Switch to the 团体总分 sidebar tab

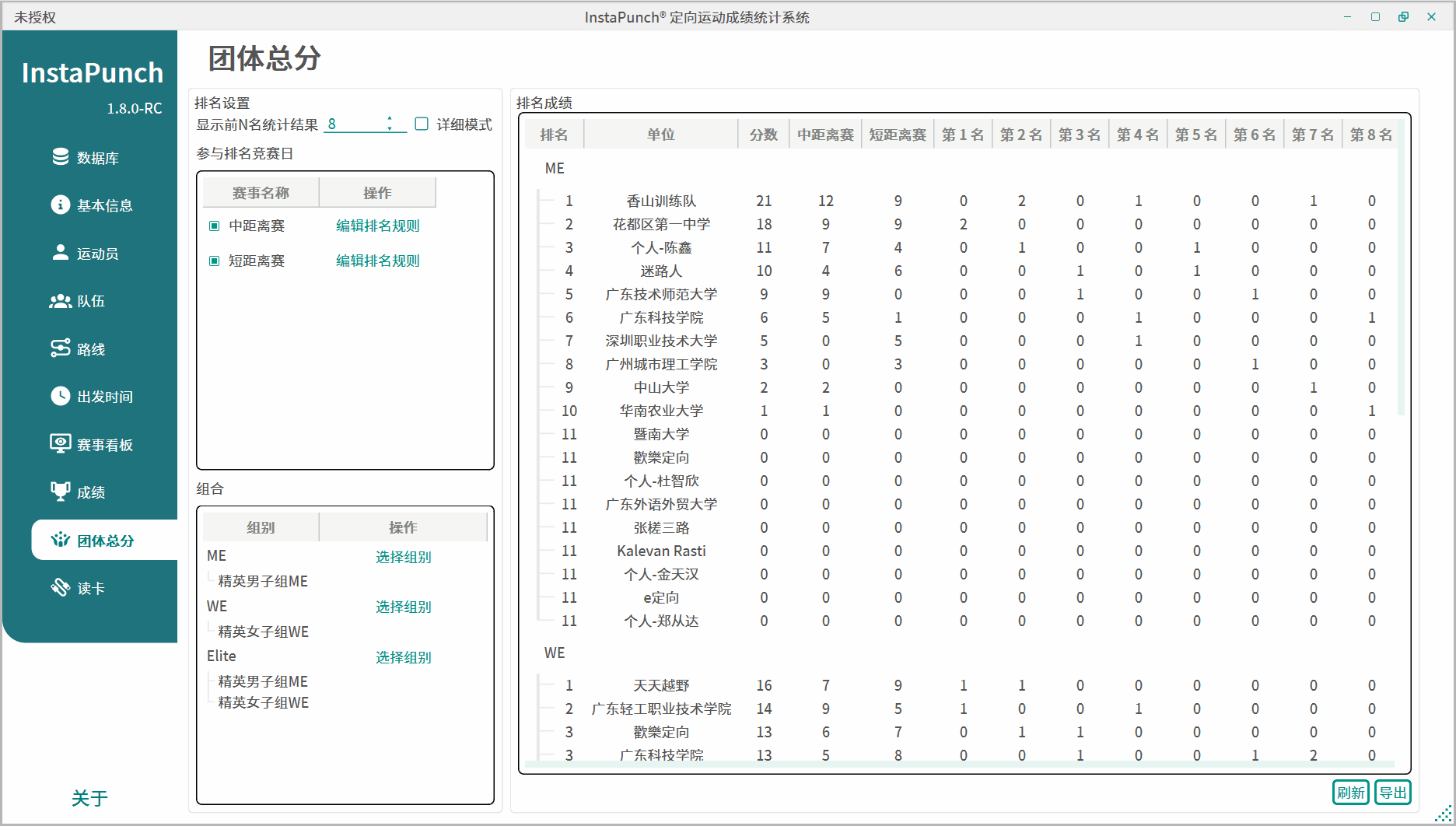(105, 541)
